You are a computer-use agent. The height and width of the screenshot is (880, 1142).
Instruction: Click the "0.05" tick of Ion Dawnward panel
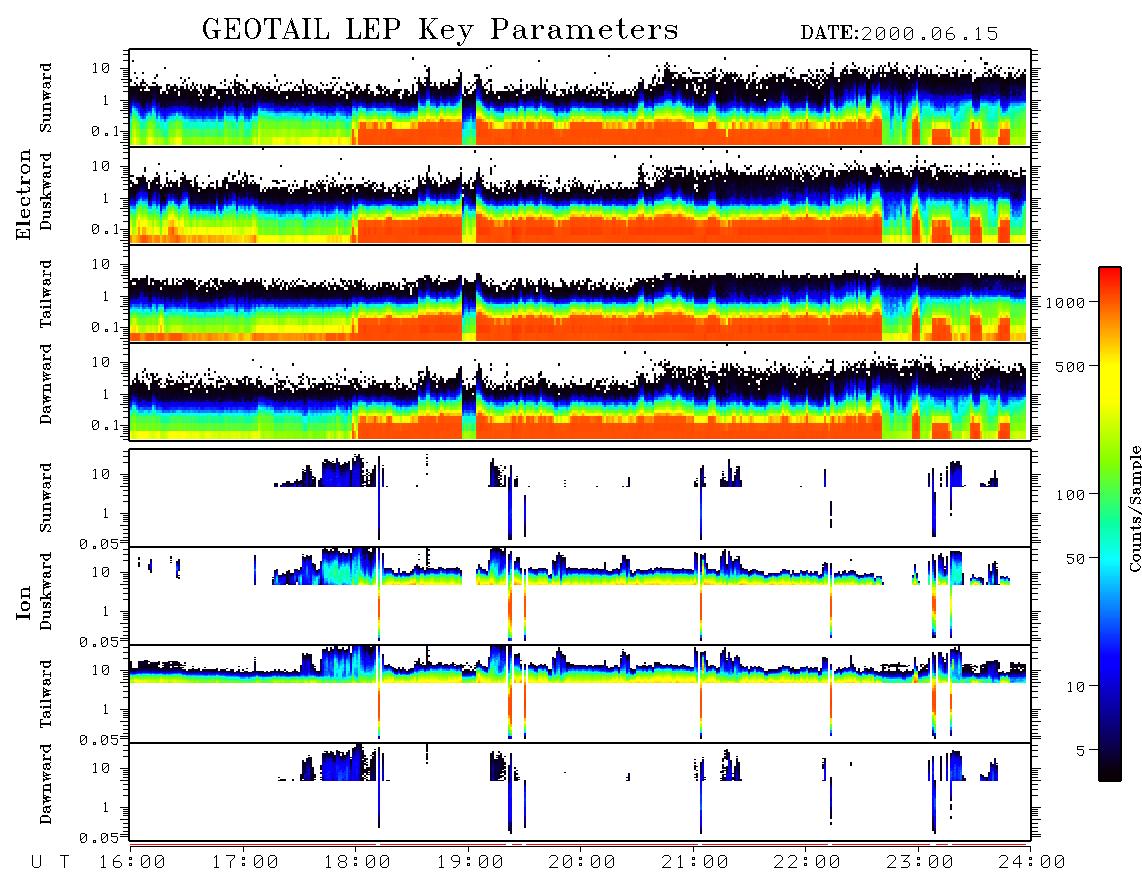pyautogui.click(x=98, y=838)
